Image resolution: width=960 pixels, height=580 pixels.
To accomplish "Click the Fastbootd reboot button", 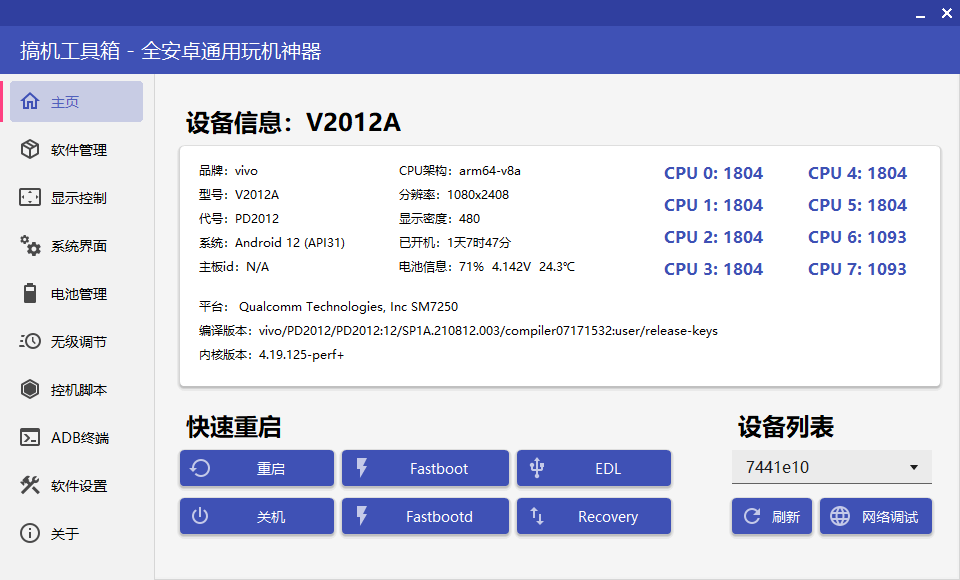I will [x=425, y=516].
